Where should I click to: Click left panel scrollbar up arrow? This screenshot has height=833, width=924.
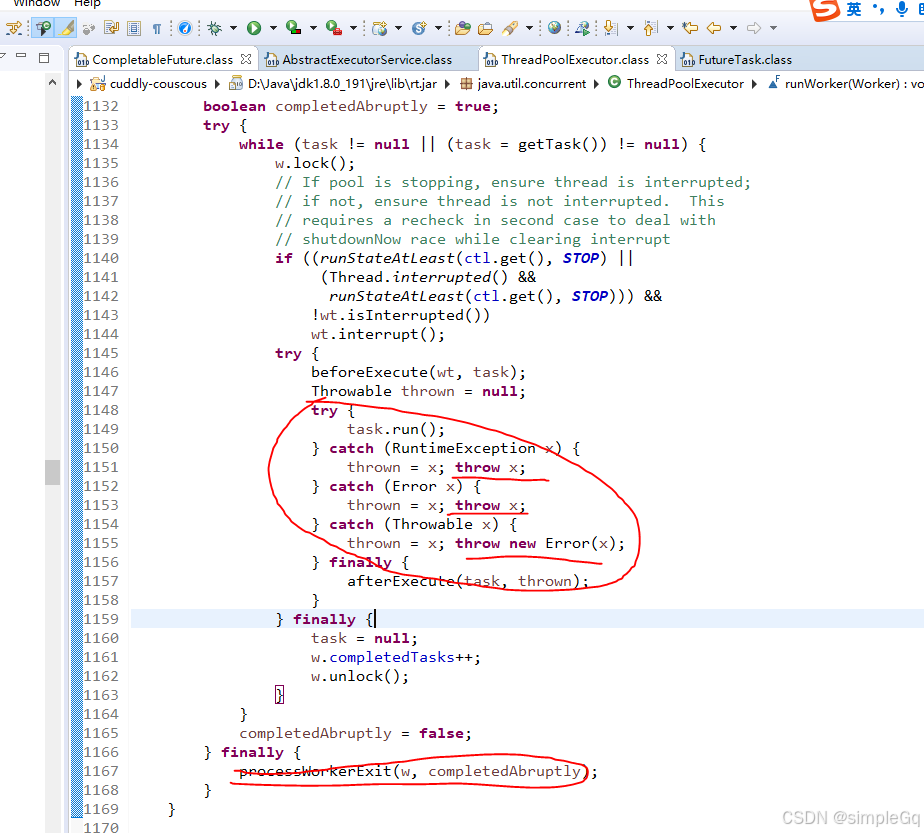pyautogui.click(x=52, y=82)
